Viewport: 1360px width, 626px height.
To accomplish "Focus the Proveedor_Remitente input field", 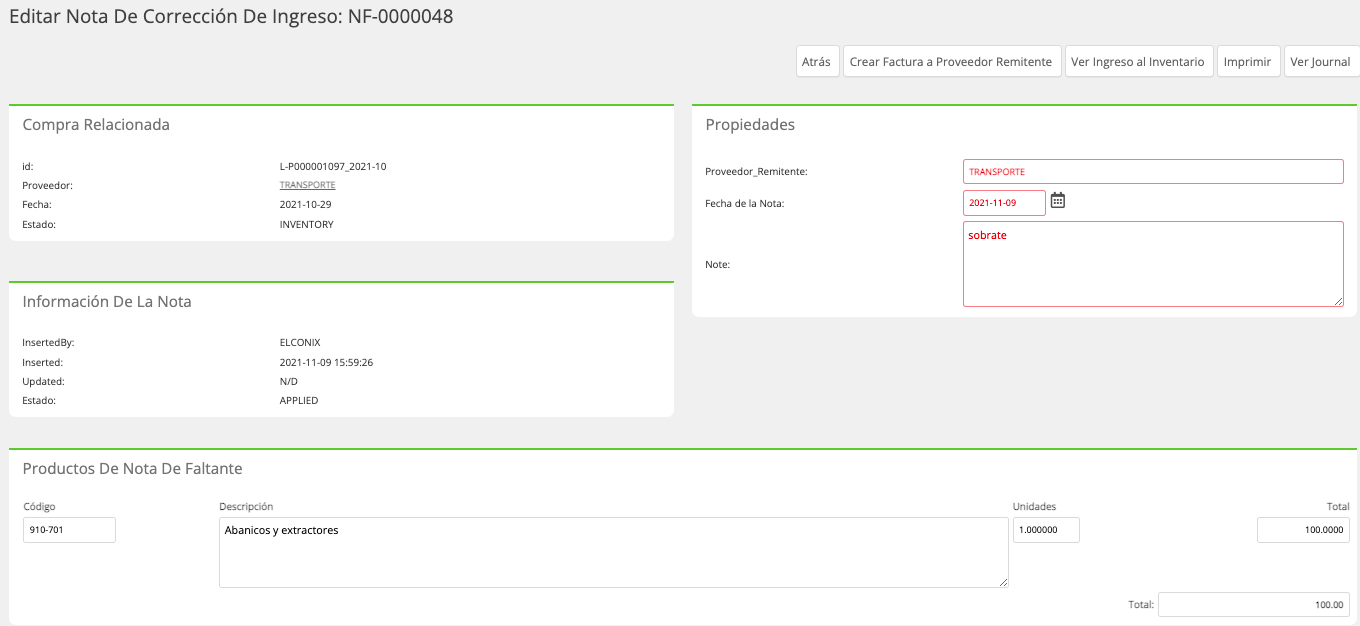I will [1153, 172].
